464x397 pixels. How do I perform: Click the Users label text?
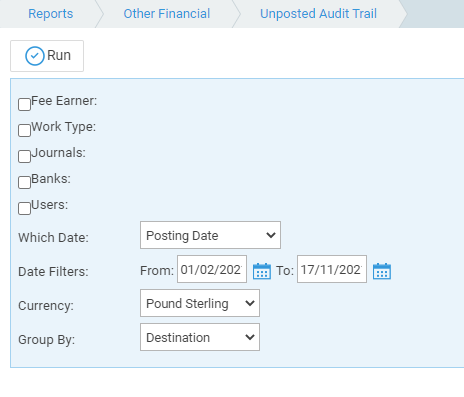49,205
